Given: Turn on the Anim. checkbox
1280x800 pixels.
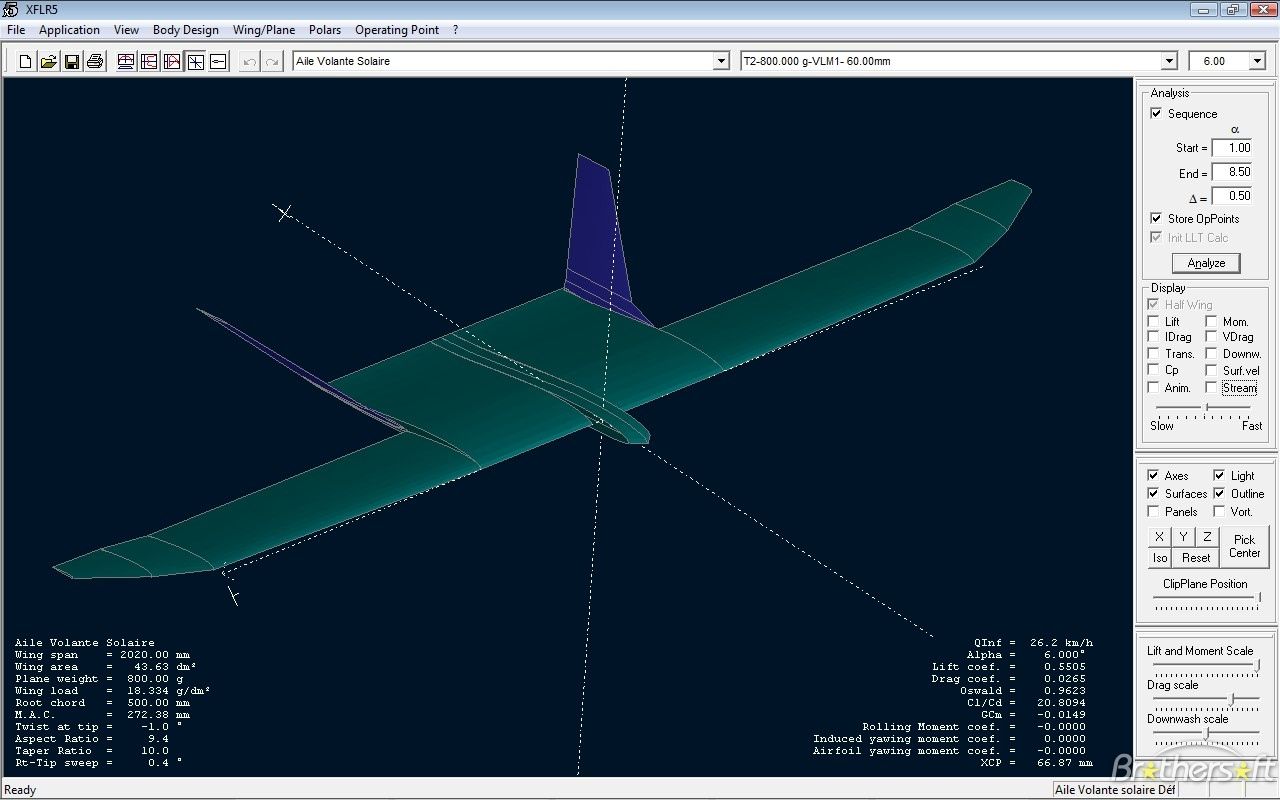Looking at the screenshot, I should (x=1154, y=388).
